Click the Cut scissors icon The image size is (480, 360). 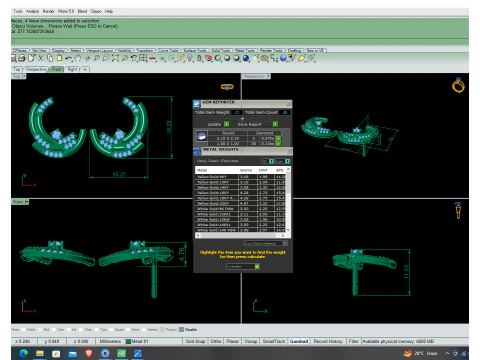click(40, 58)
